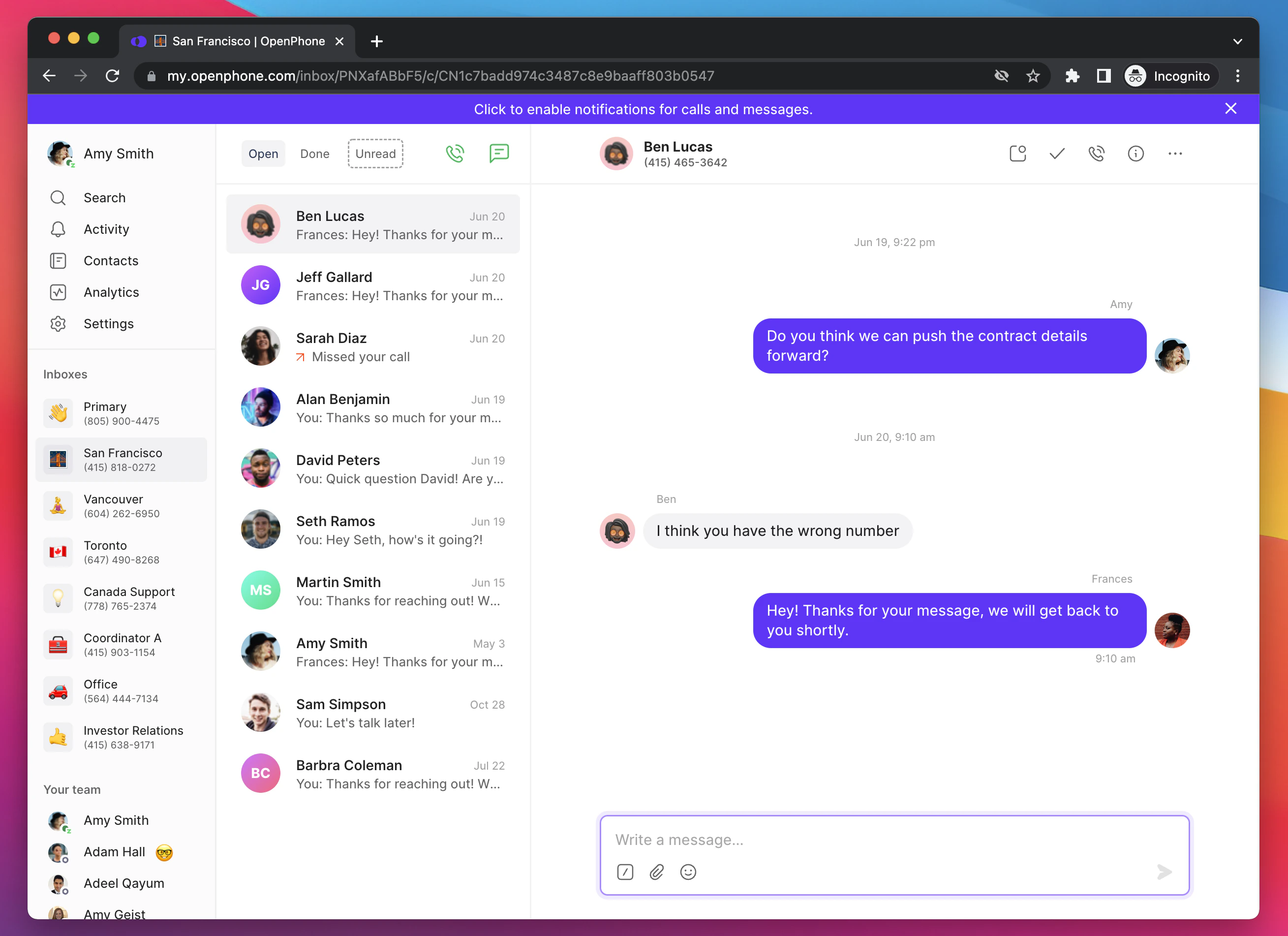Mark the Ben Lucas conversation as done
1288x936 pixels.
click(1056, 154)
